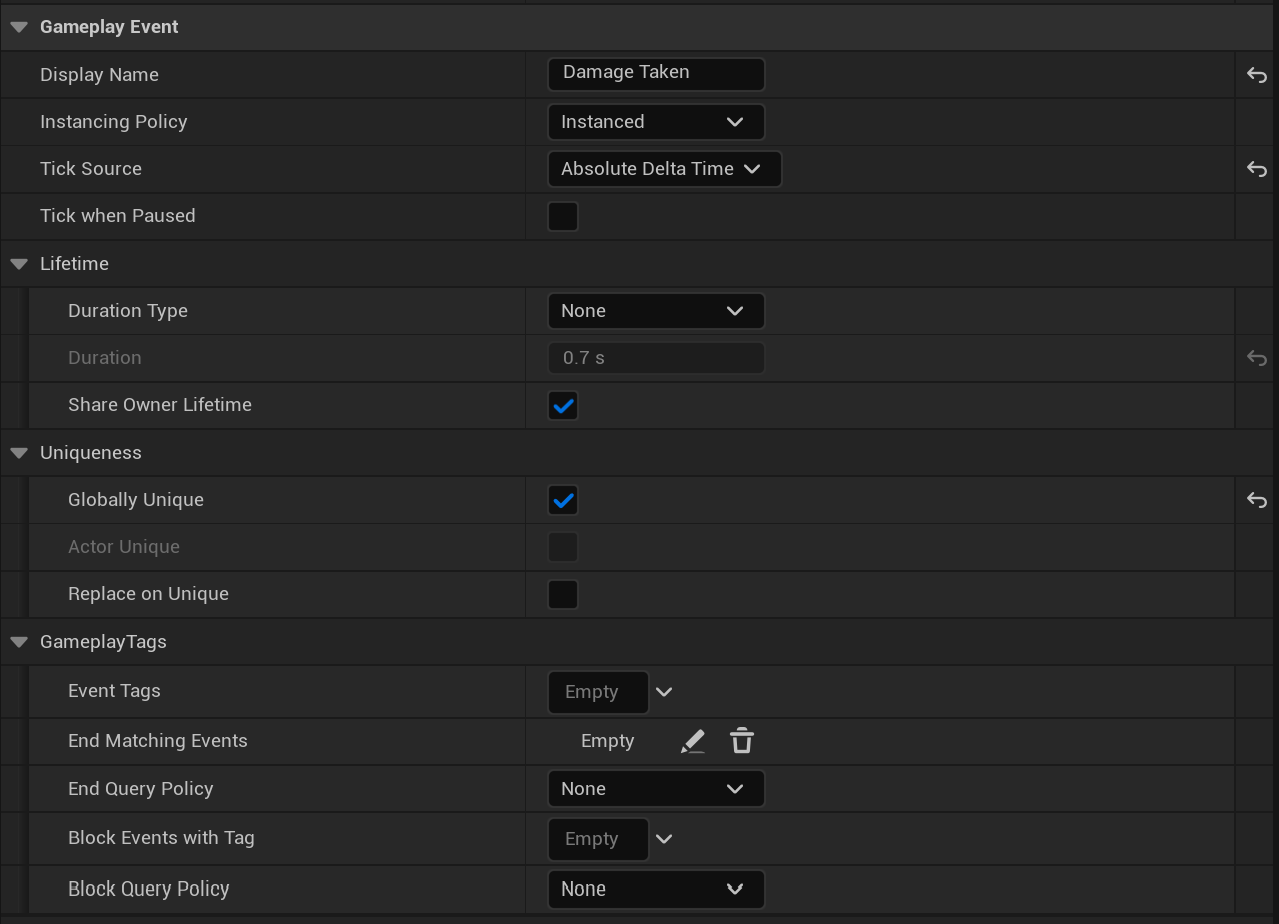This screenshot has height=924, width=1279.
Task: Select the End Query Policy label
Action: click(141, 789)
